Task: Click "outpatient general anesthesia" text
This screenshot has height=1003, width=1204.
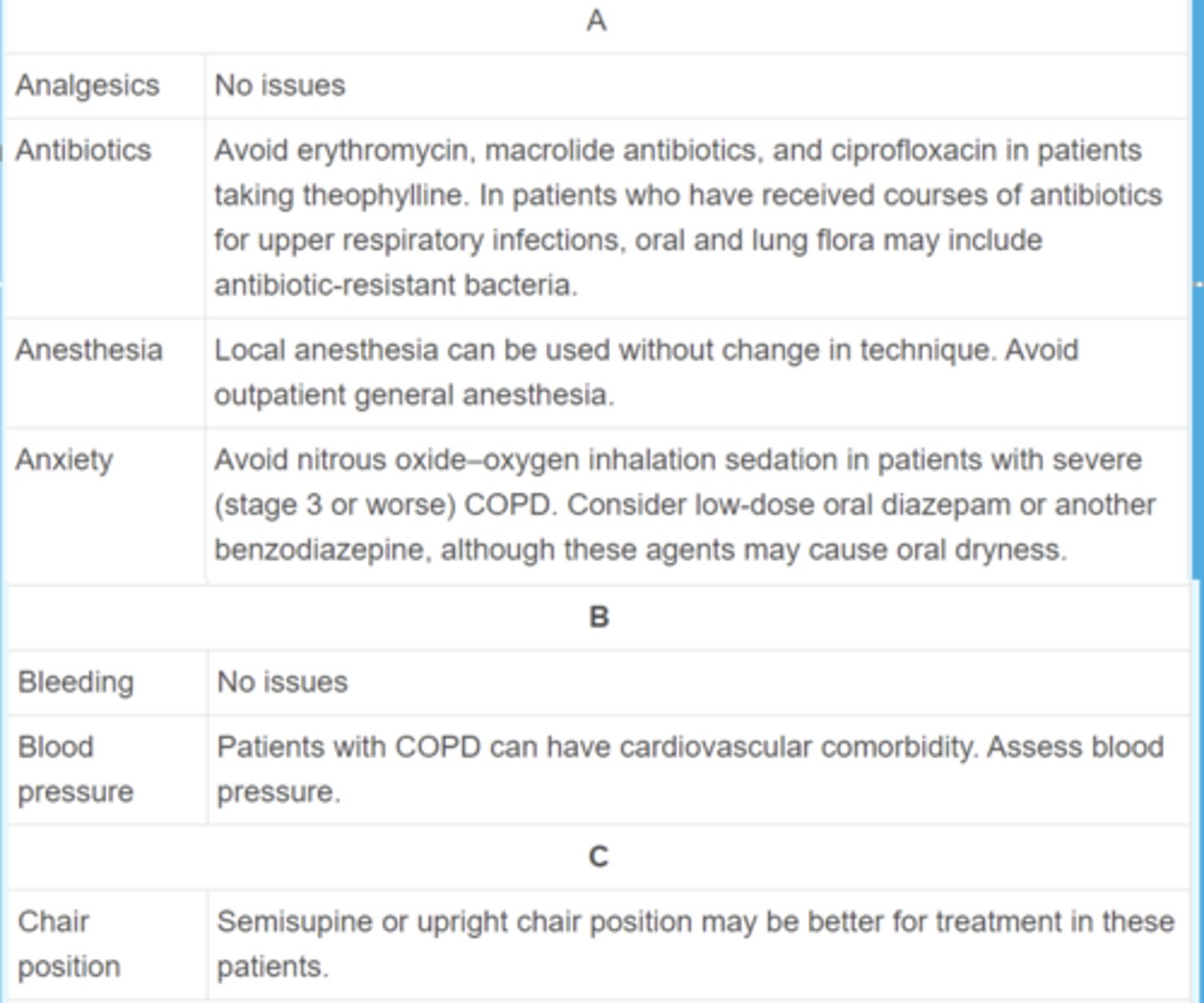Action: click(413, 395)
